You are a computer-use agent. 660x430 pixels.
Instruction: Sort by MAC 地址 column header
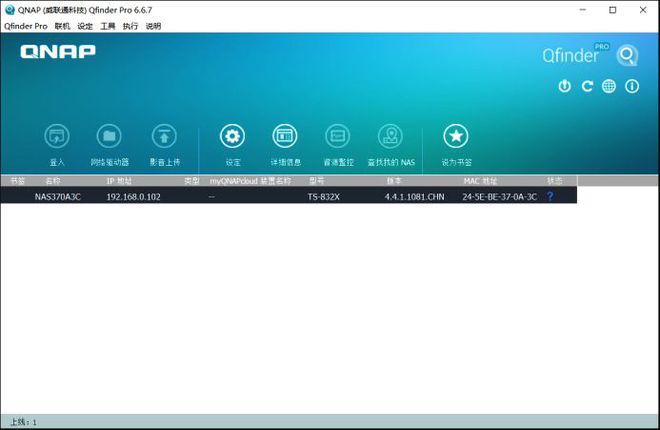(480, 181)
